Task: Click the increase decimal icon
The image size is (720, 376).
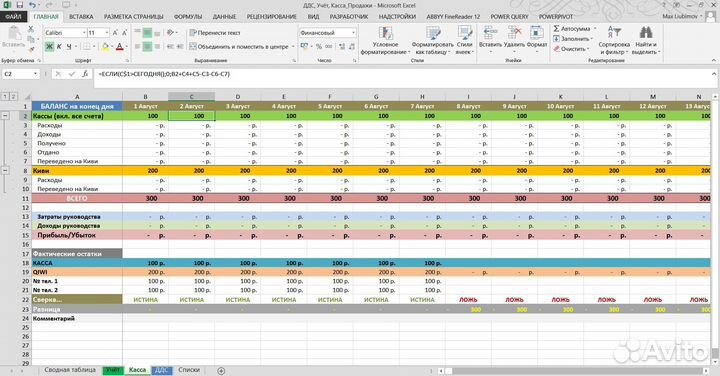Action: click(x=342, y=46)
